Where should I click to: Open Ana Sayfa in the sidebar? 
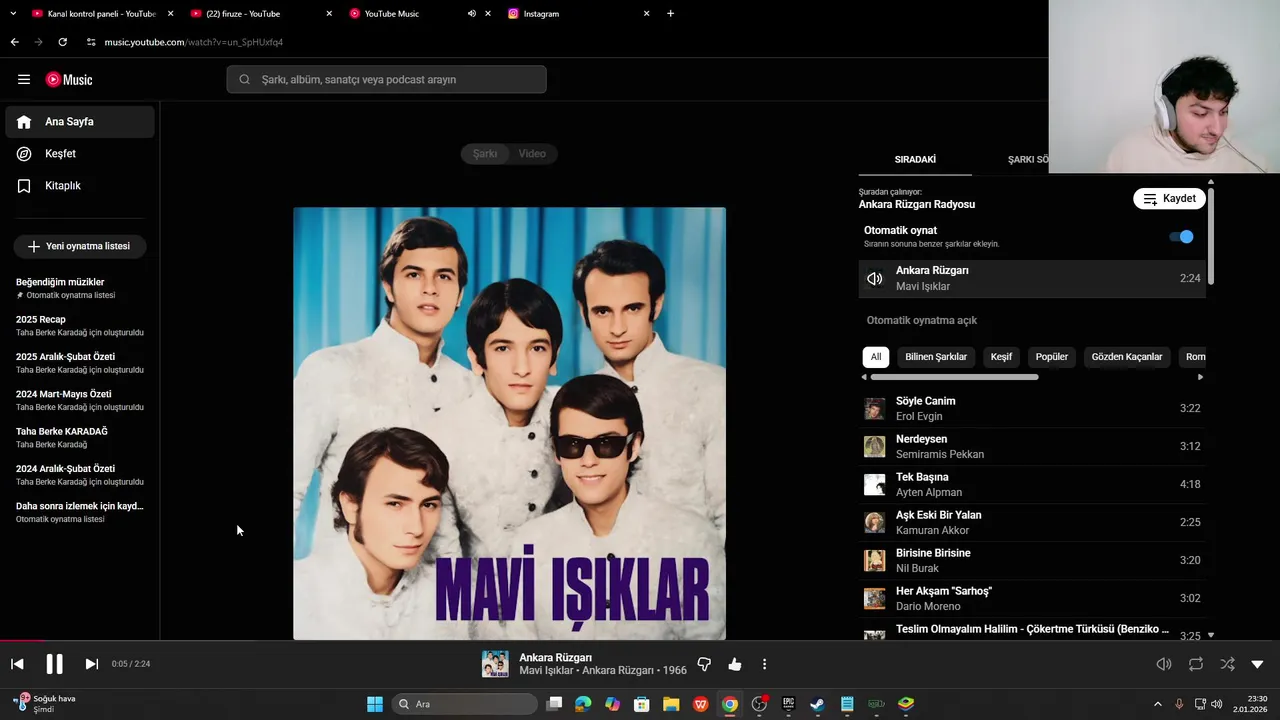[80, 122]
